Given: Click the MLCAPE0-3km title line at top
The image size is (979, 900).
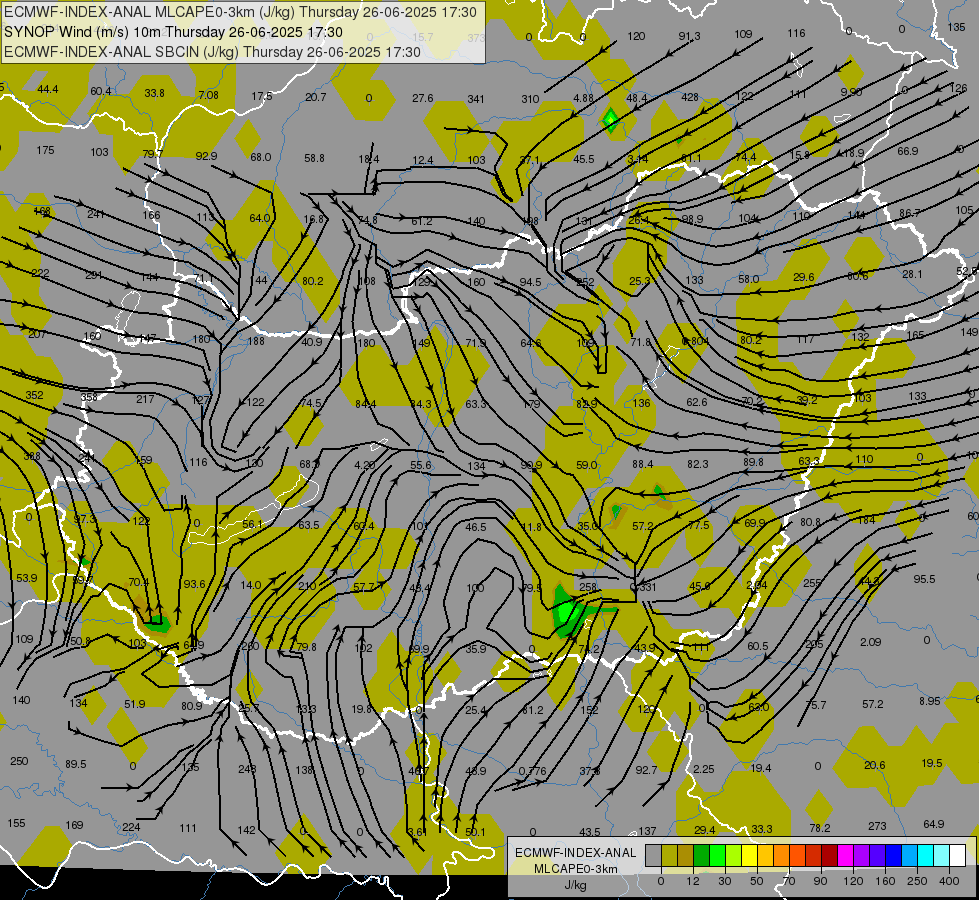Looking at the screenshot, I should pos(240,12).
